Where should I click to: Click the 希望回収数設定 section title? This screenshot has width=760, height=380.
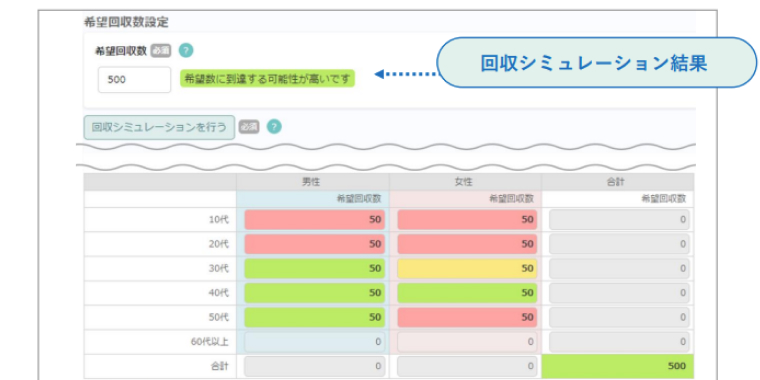point(126,22)
